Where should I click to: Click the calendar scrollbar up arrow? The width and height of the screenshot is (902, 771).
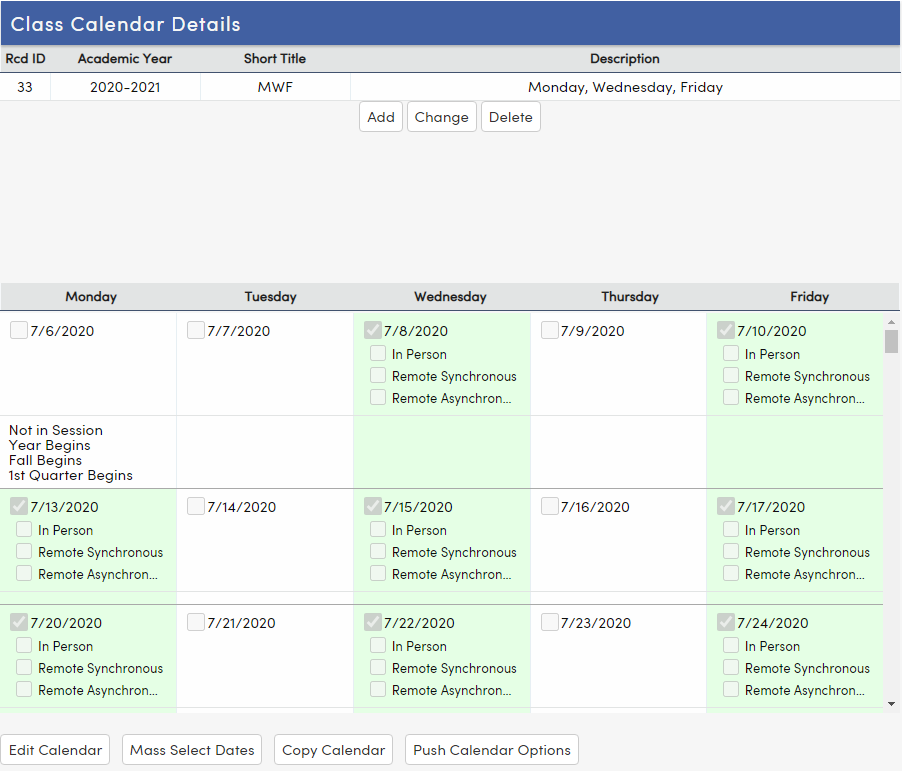click(891, 322)
